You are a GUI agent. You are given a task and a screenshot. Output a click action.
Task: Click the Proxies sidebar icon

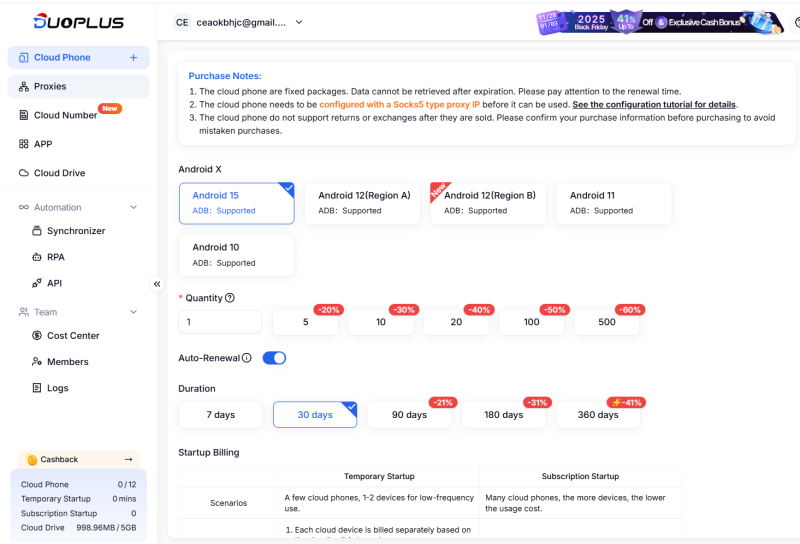point(24,87)
